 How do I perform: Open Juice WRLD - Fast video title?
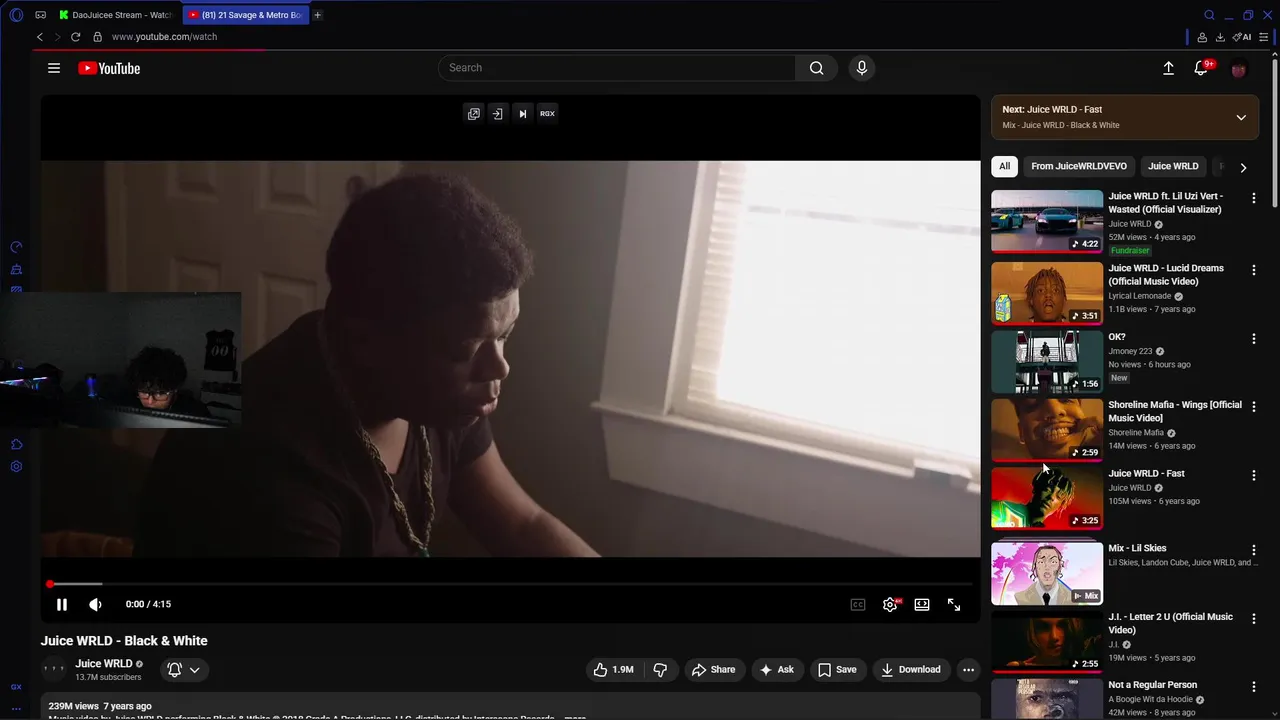[x=1146, y=474]
